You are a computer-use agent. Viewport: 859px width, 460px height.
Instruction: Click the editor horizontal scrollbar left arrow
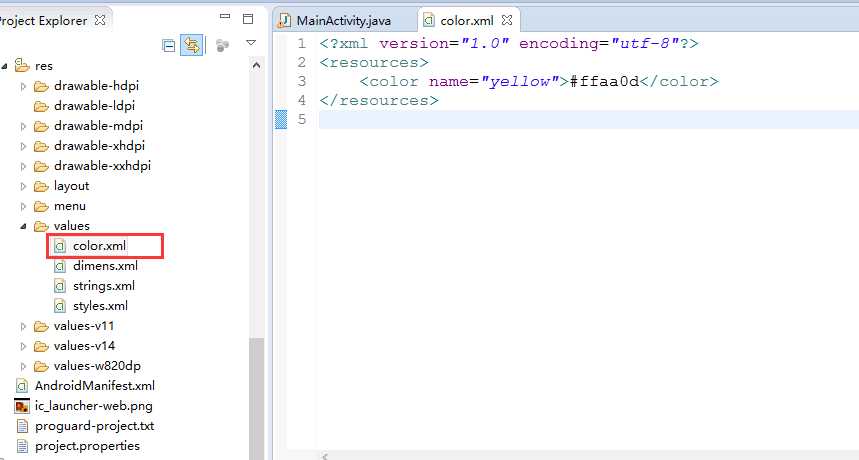pos(324,456)
